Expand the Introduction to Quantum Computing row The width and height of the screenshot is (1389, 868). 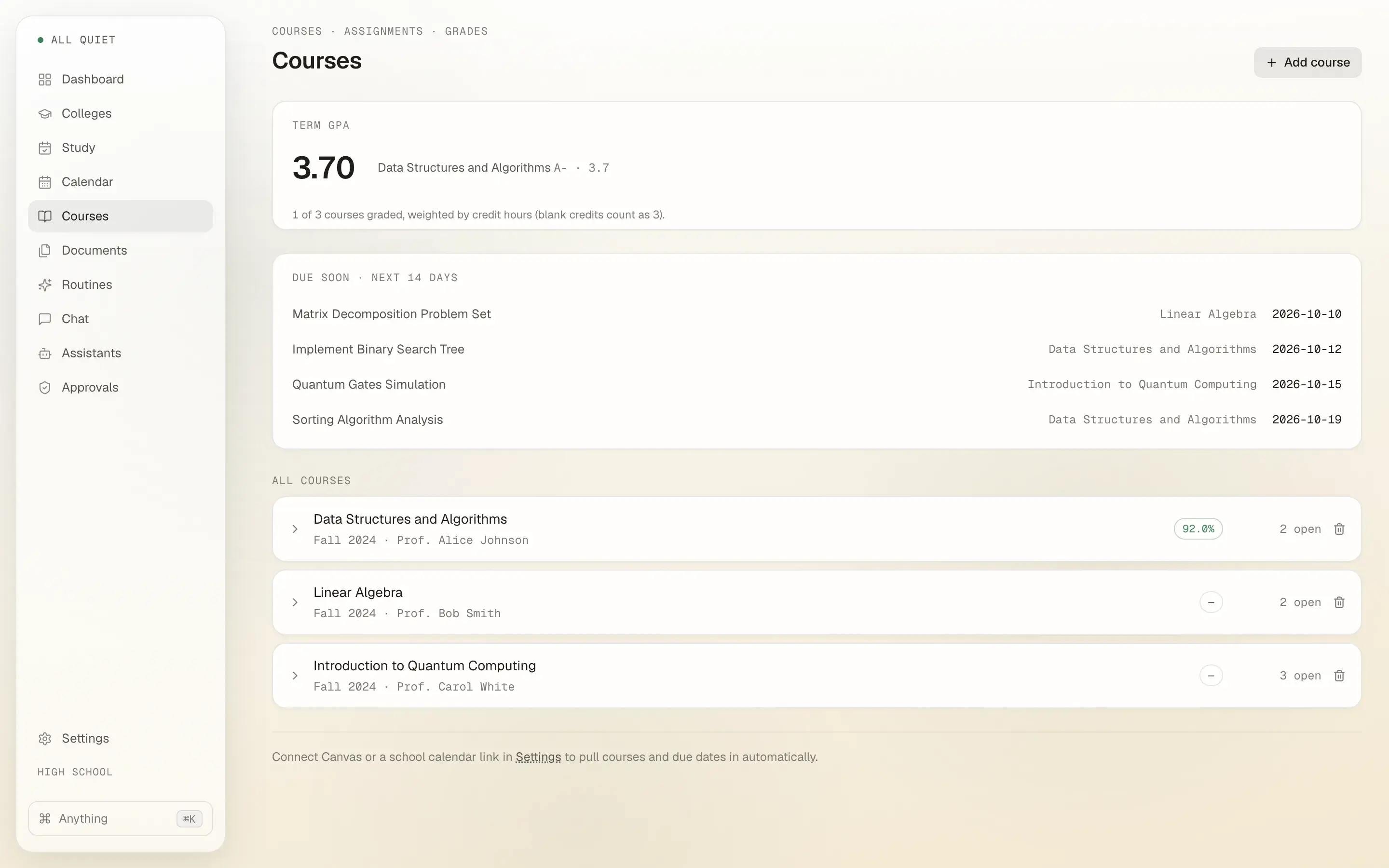[x=295, y=676]
